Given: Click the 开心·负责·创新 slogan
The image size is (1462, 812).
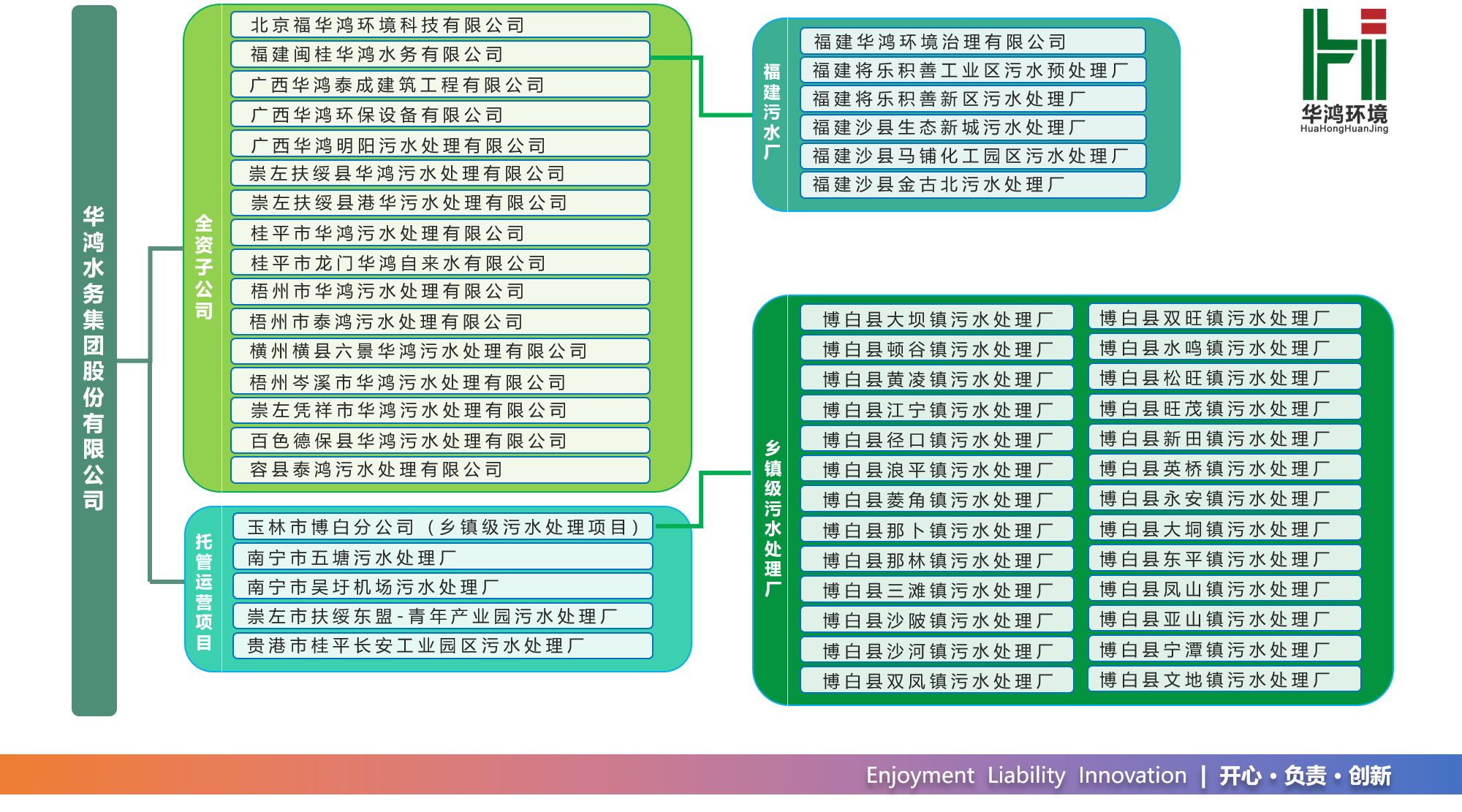Looking at the screenshot, I should [x=1305, y=775].
